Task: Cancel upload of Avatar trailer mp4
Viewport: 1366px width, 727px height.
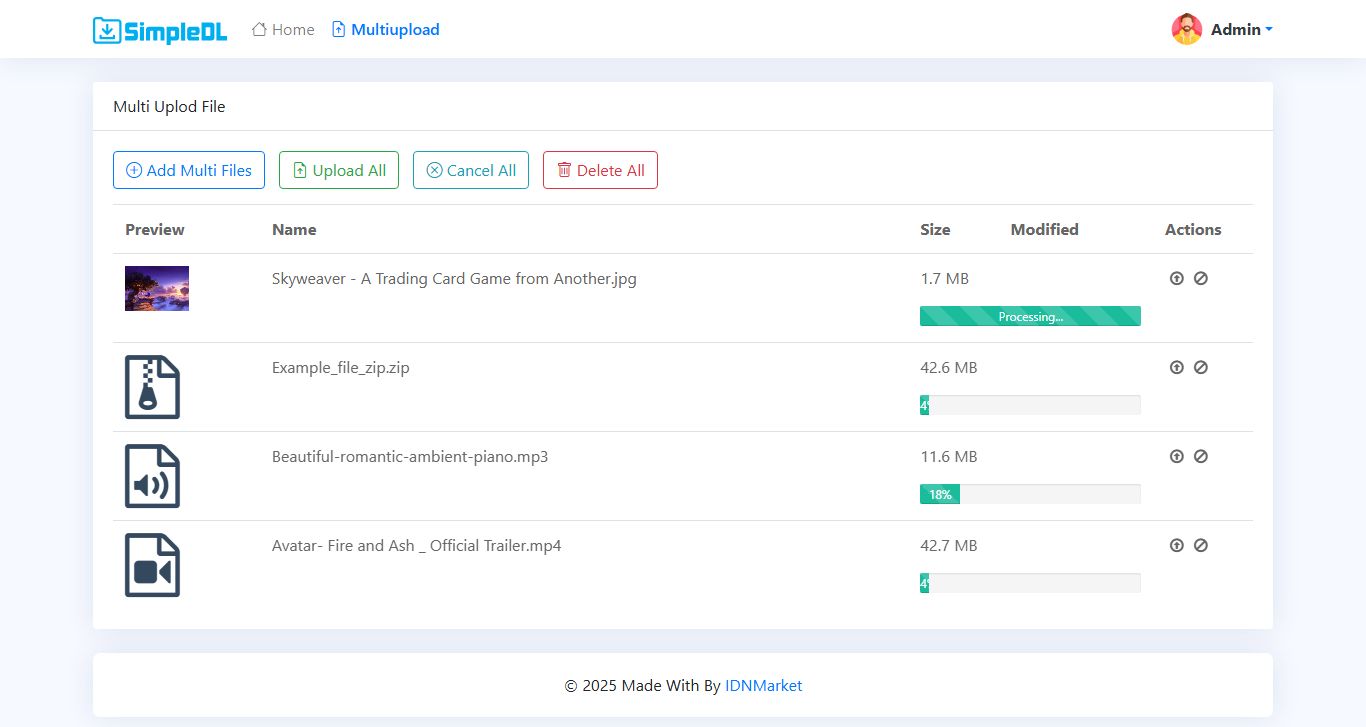Action: pos(1201,546)
